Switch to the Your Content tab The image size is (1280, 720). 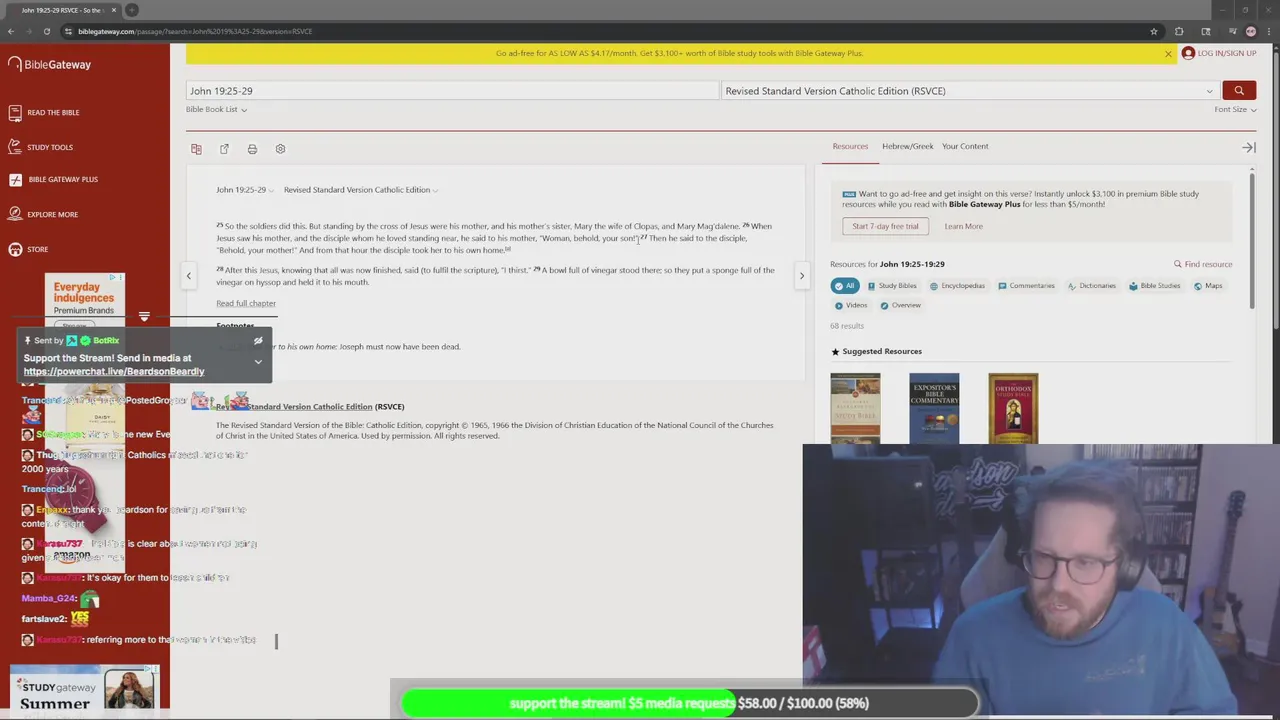pos(965,146)
